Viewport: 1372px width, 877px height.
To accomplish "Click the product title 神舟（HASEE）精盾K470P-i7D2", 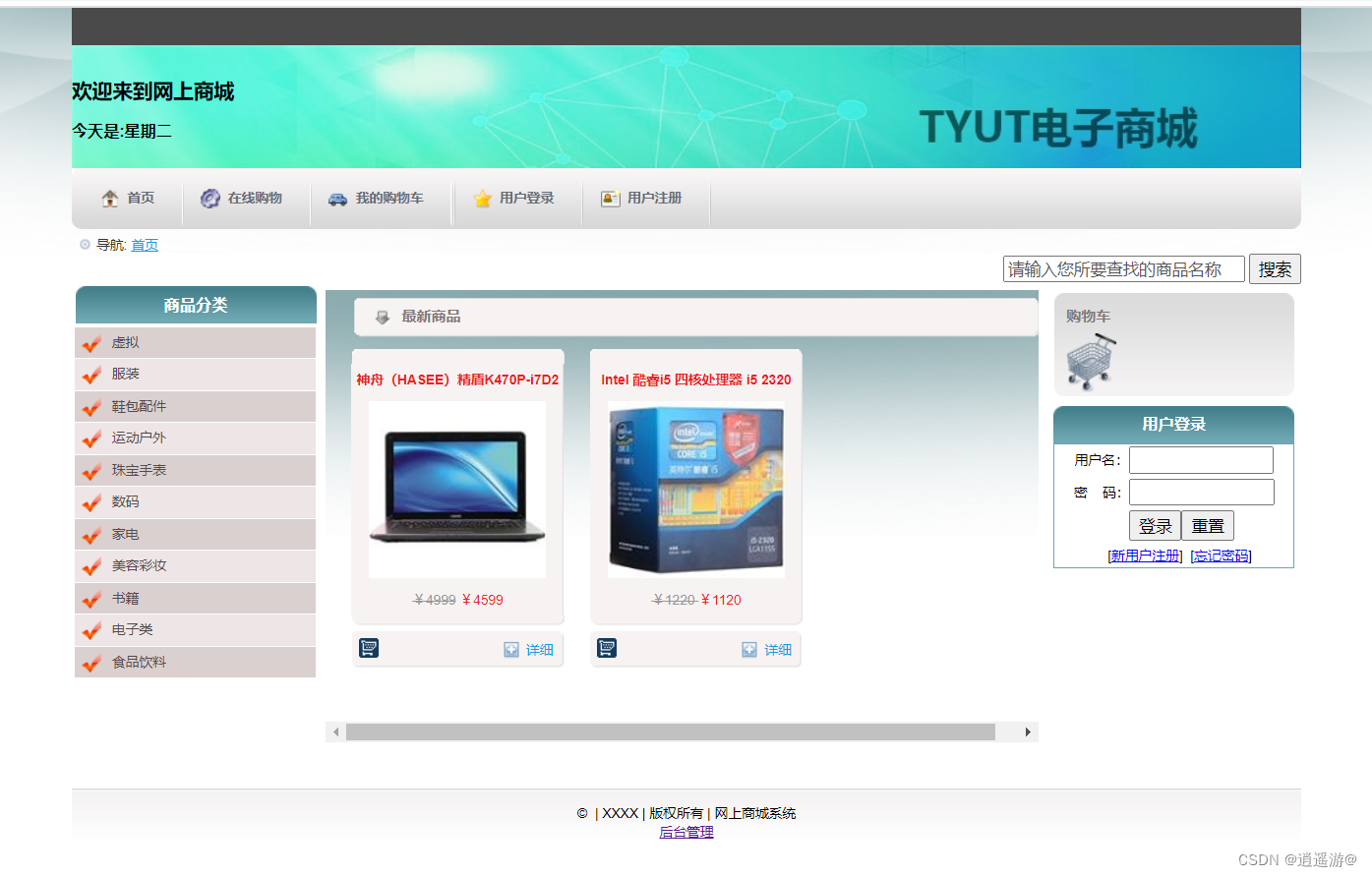I will [457, 380].
